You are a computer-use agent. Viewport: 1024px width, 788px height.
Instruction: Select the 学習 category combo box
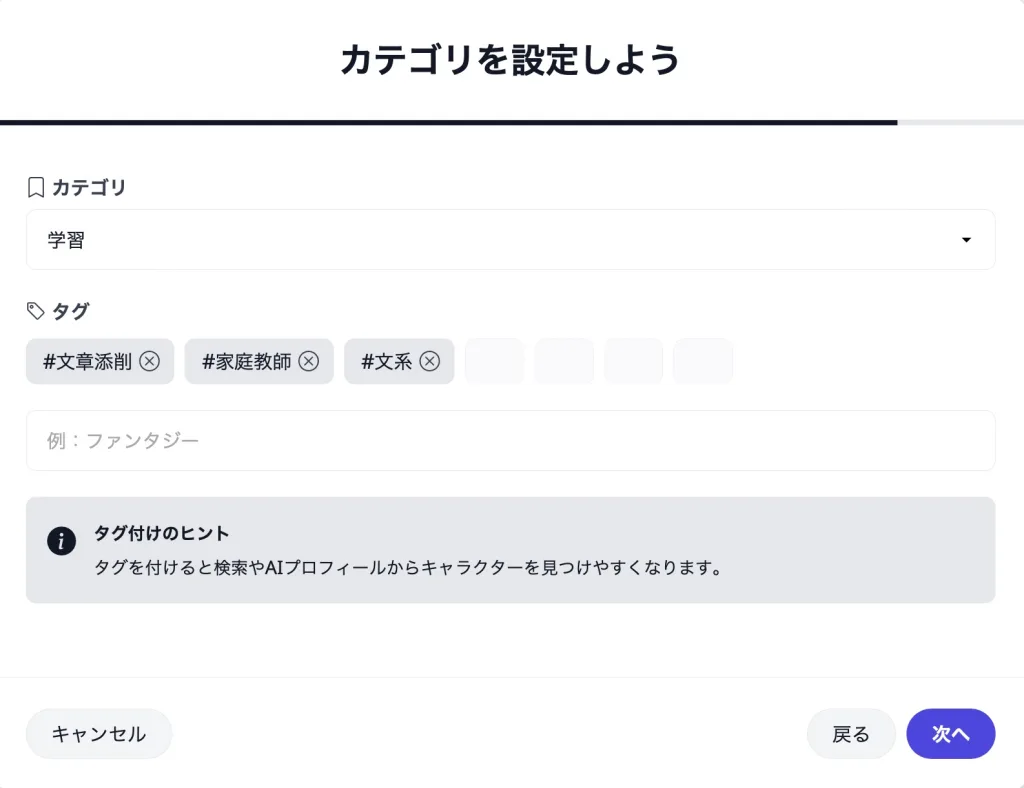click(511, 240)
